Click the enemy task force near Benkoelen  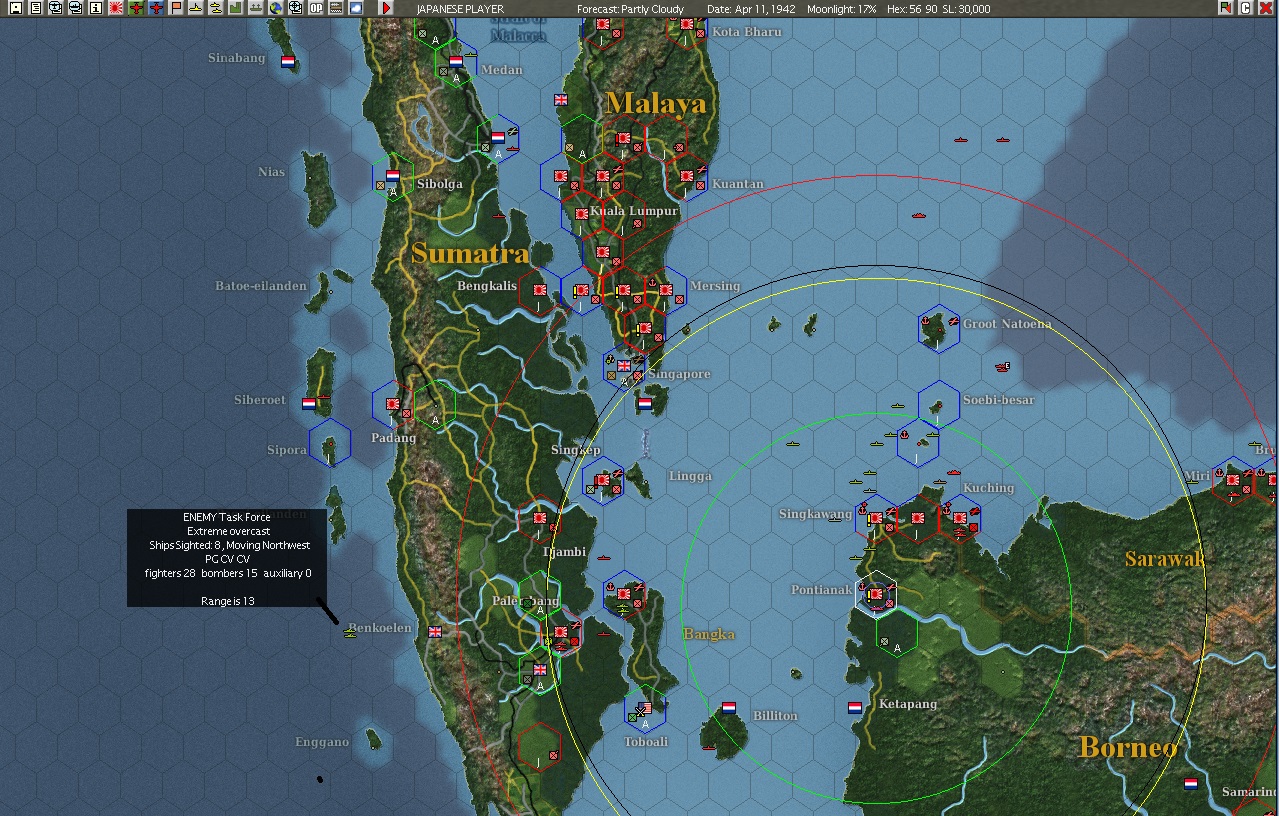click(x=350, y=632)
